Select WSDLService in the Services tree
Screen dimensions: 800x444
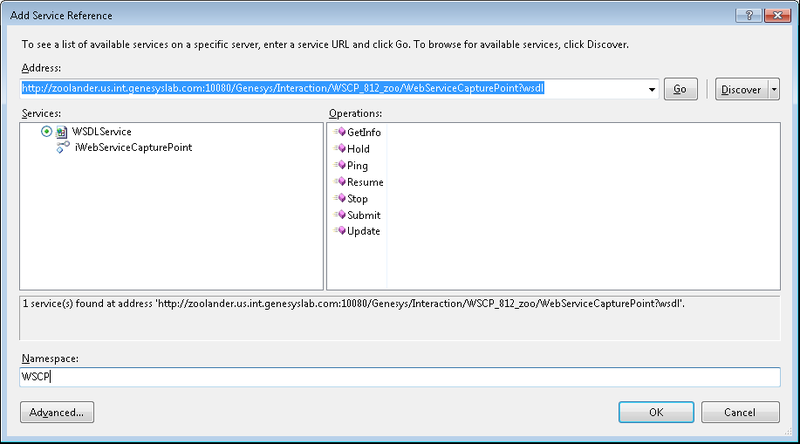[102, 132]
